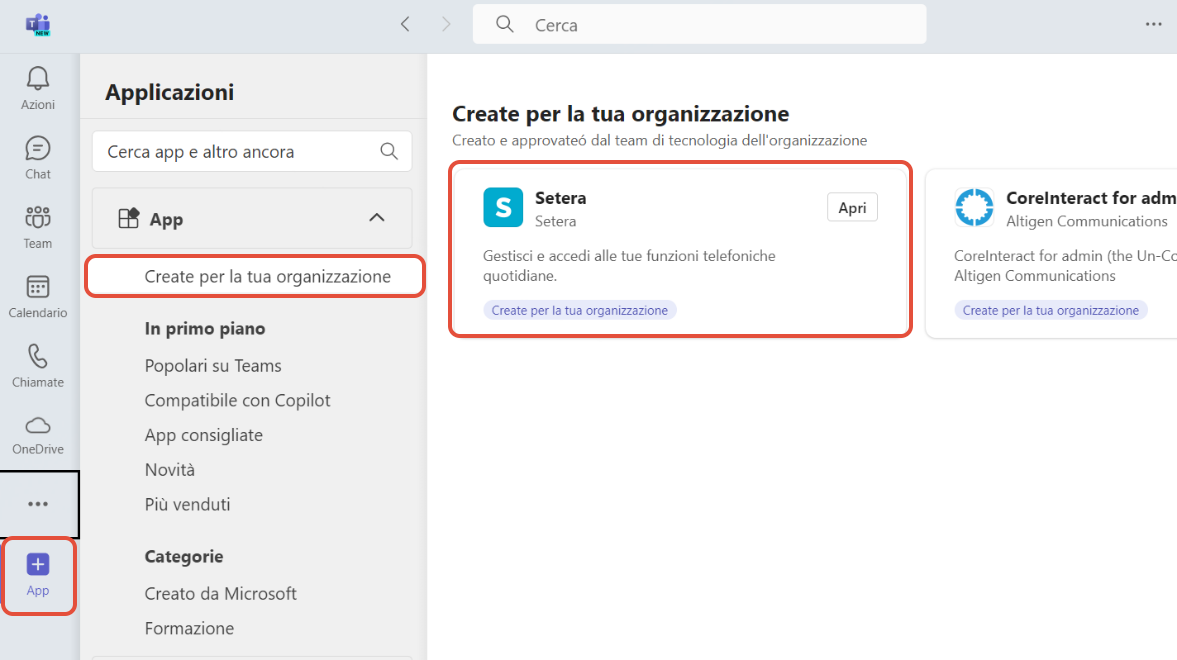Viewport: 1177px width, 660px height.
Task: Open the Novità list
Action: click(170, 469)
